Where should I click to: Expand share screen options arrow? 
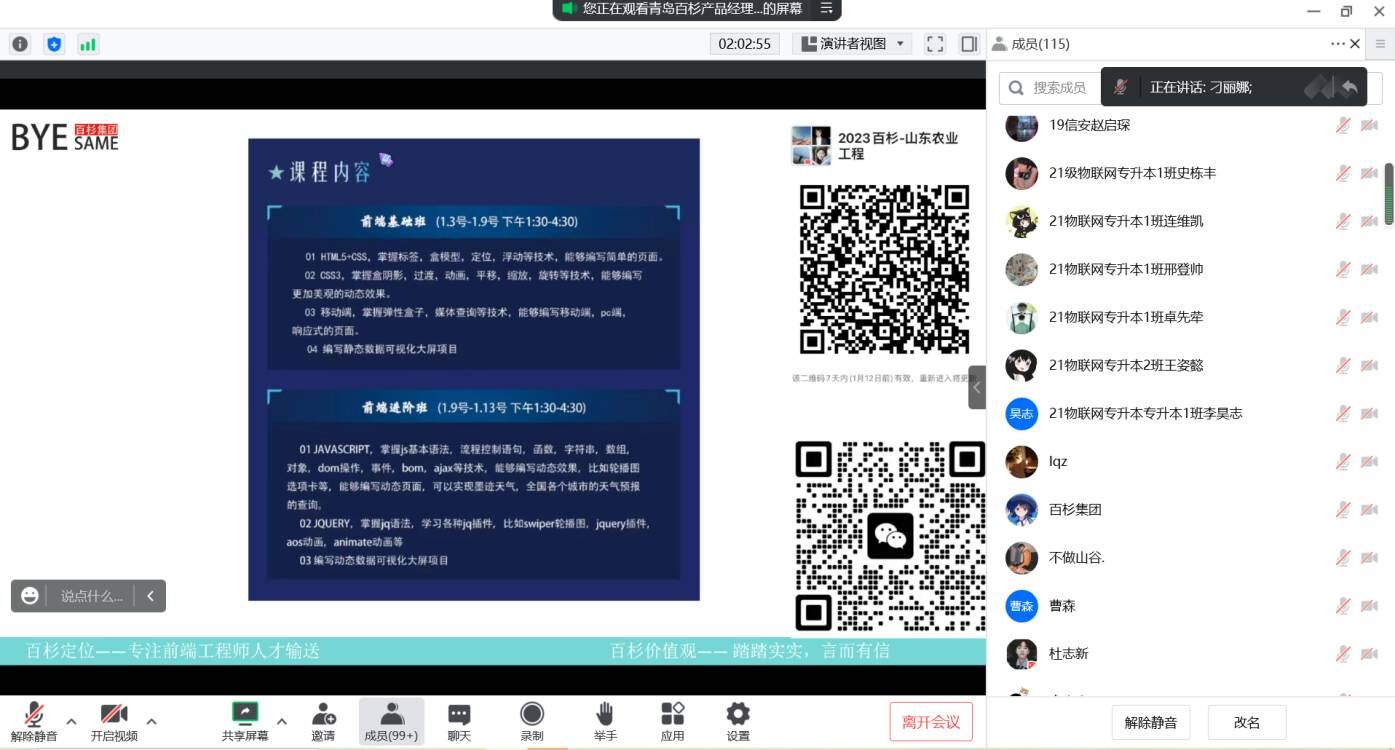click(282, 721)
